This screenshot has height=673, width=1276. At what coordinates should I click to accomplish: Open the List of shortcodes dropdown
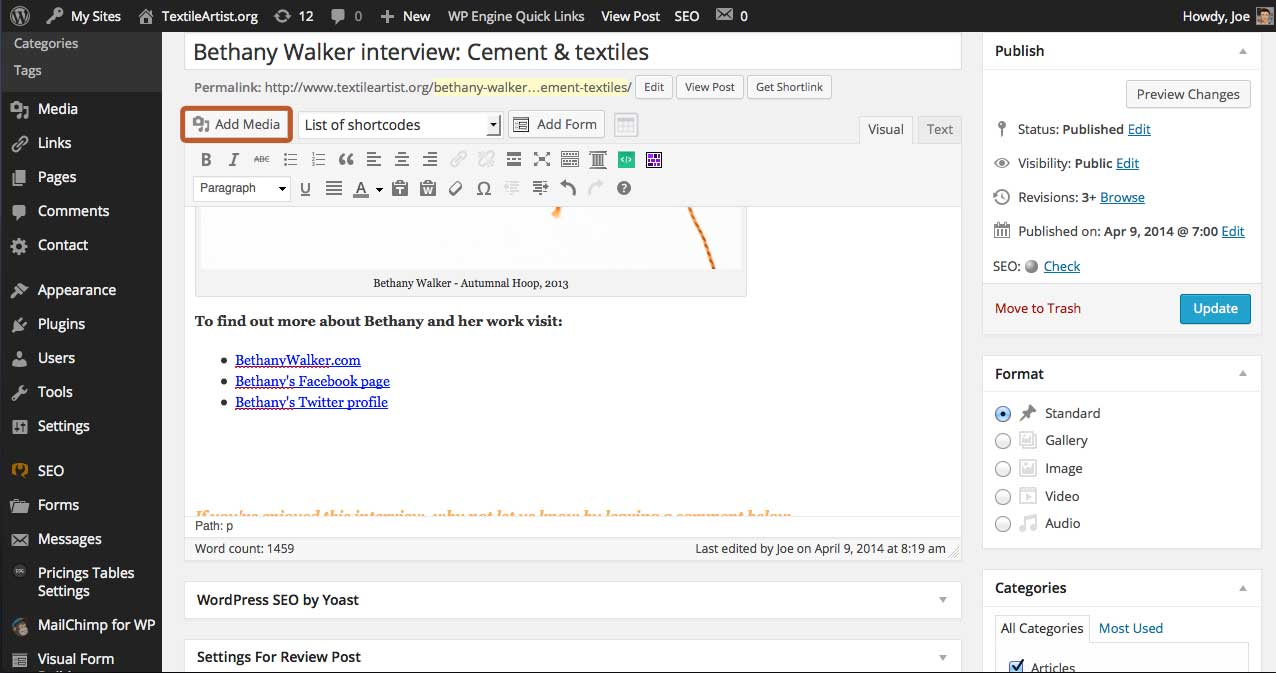[399, 125]
